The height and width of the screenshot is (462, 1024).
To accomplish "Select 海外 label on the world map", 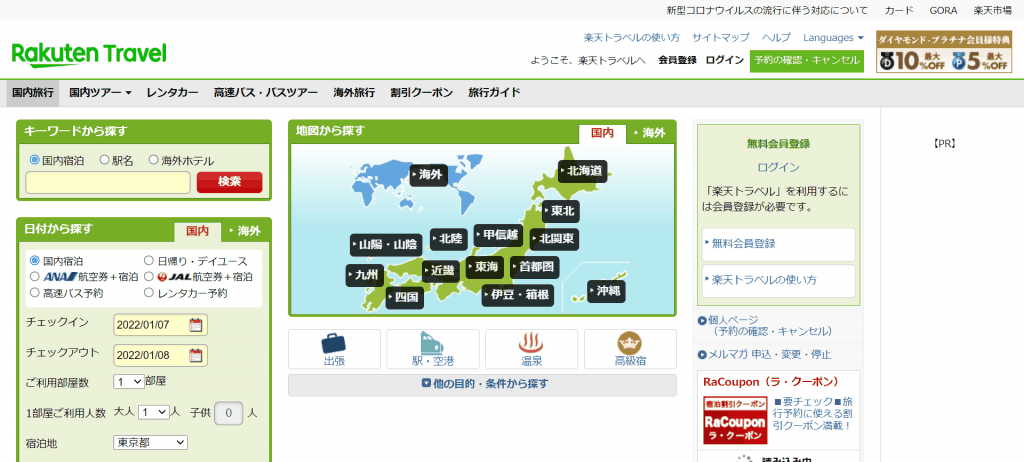I will pos(429,175).
